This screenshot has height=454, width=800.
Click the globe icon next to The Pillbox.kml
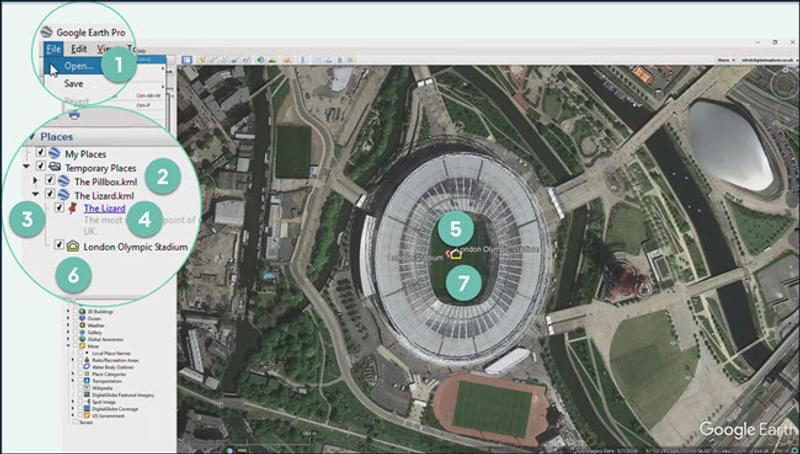[x=65, y=181]
